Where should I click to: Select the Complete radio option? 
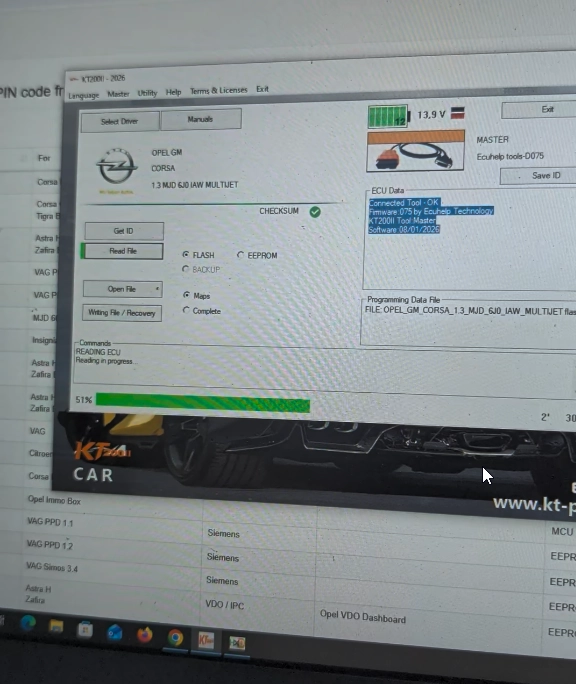pos(186,310)
